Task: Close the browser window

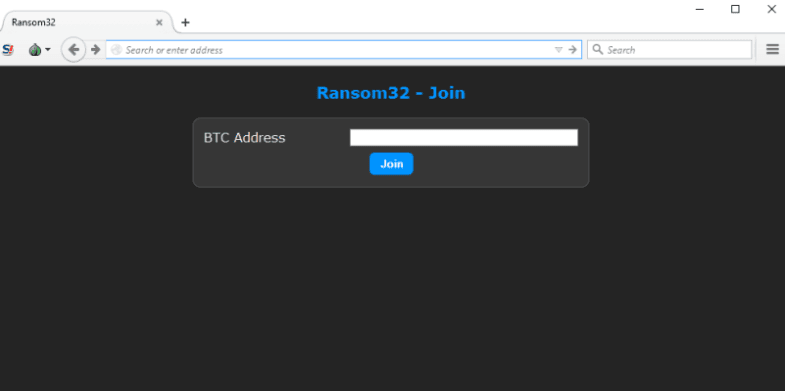Action: [x=771, y=9]
